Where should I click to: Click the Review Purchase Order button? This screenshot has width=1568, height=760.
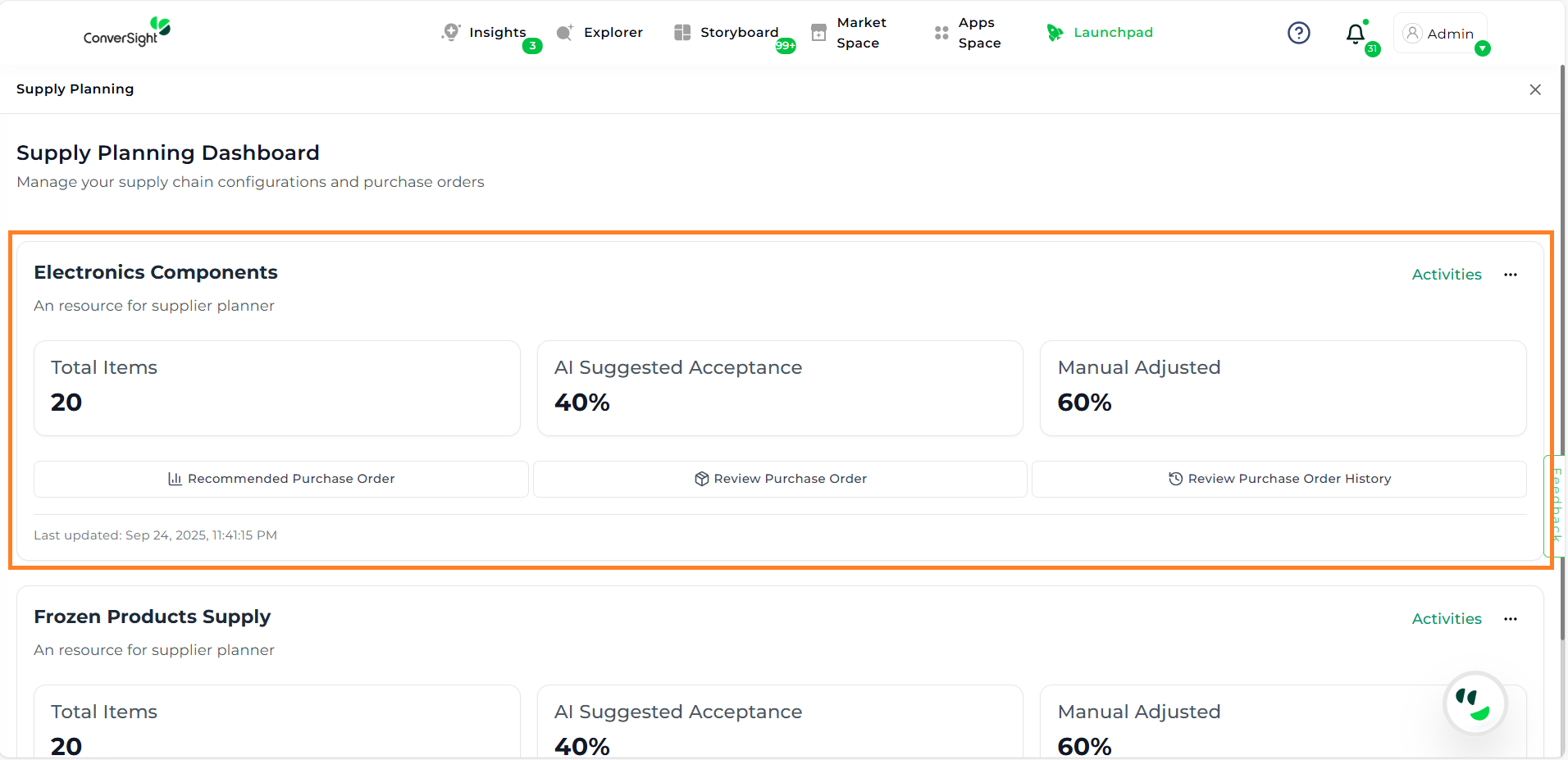coord(780,479)
